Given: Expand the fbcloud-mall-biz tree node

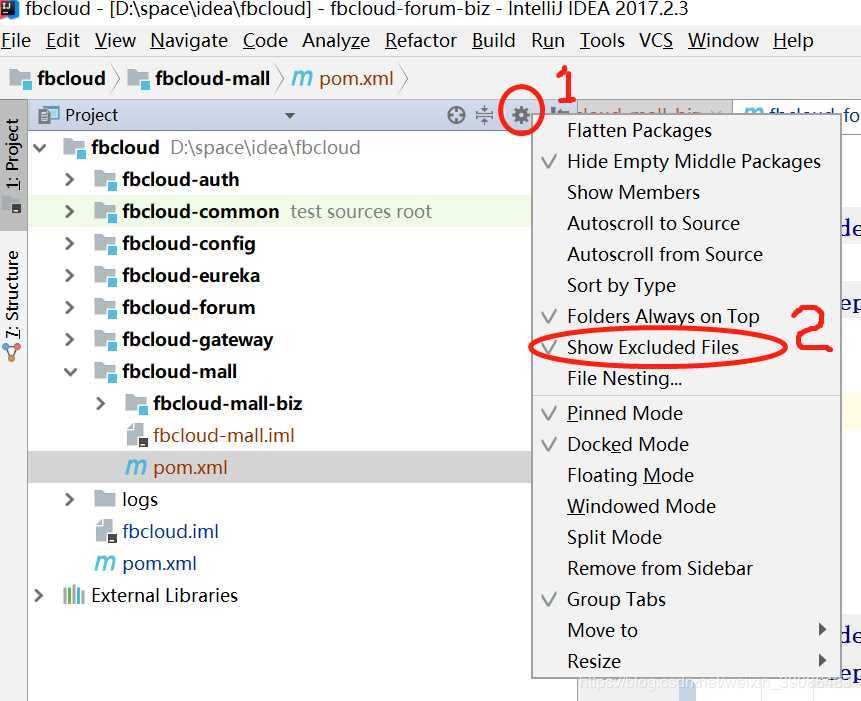Looking at the screenshot, I should point(100,404).
